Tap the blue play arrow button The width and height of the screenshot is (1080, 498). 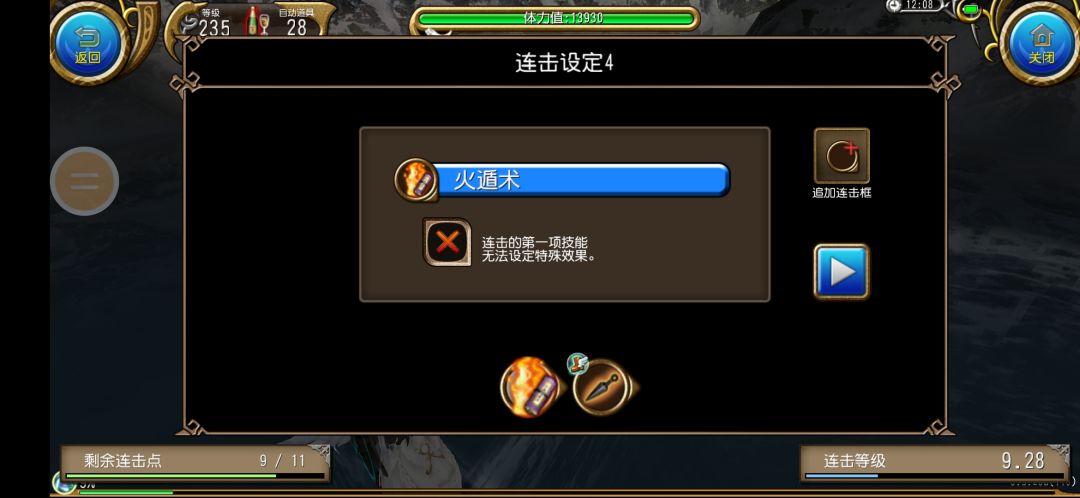tap(842, 271)
